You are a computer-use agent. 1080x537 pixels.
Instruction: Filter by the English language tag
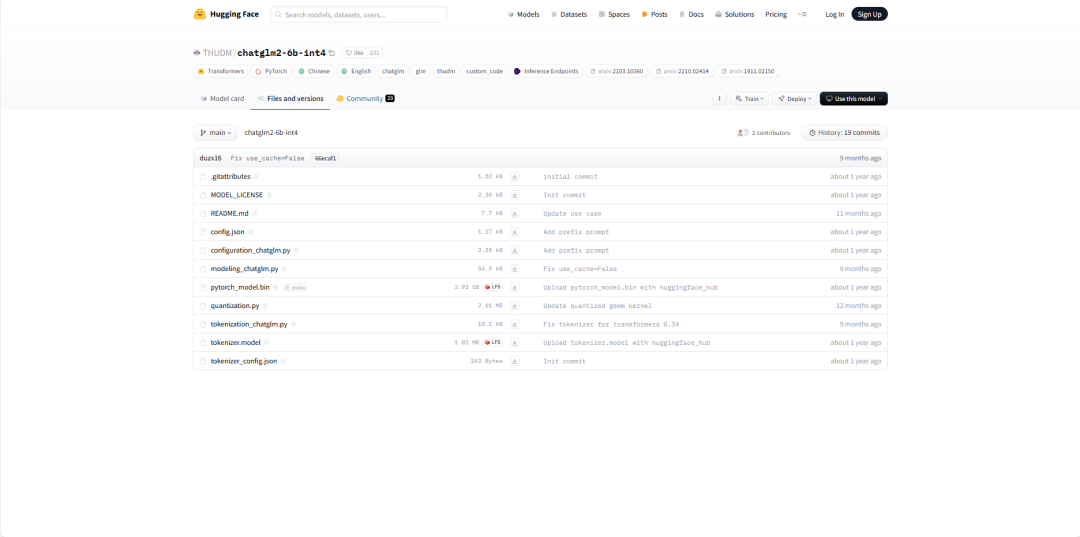point(356,71)
